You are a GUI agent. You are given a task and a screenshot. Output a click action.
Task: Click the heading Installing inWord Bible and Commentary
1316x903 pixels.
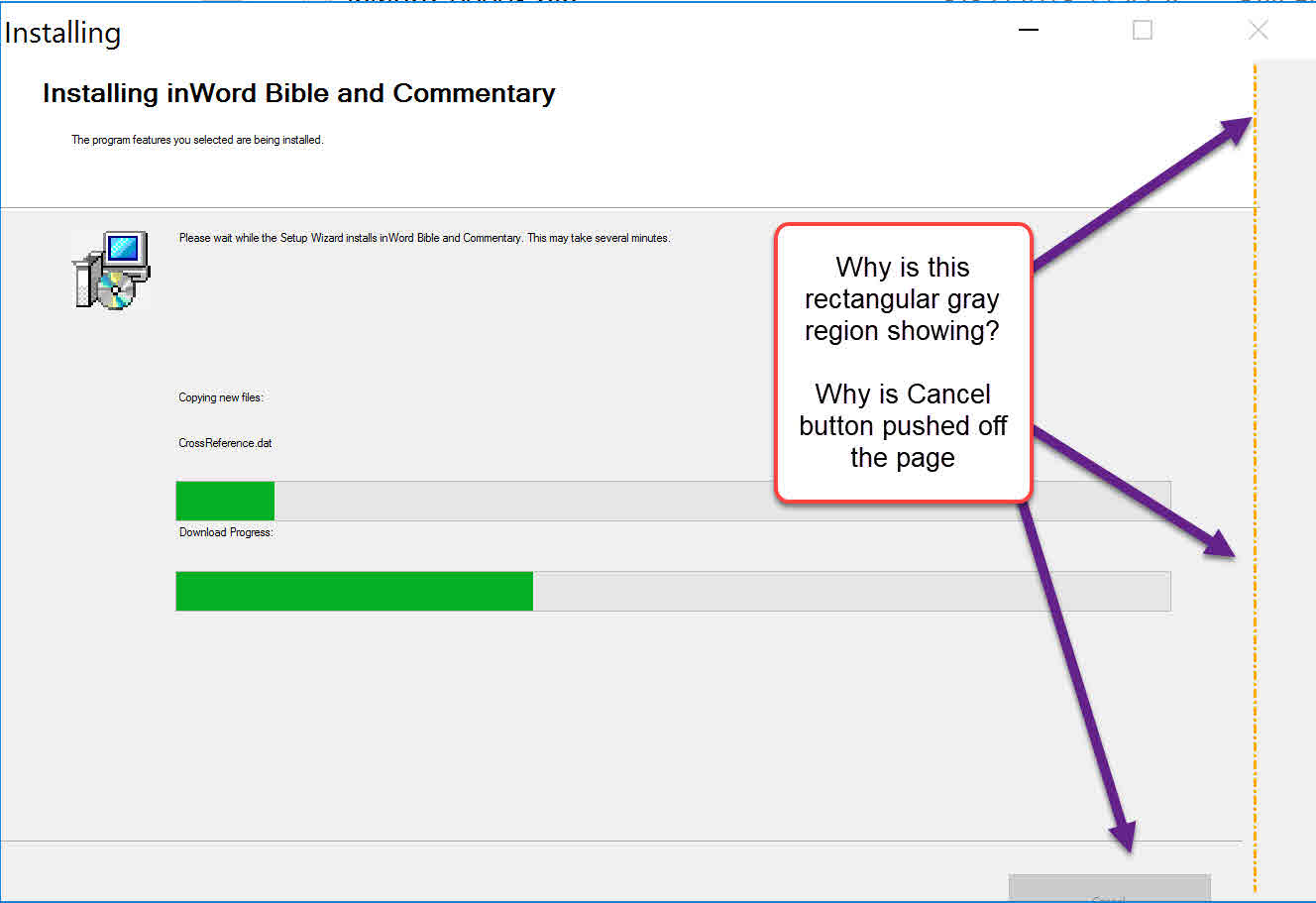[298, 93]
